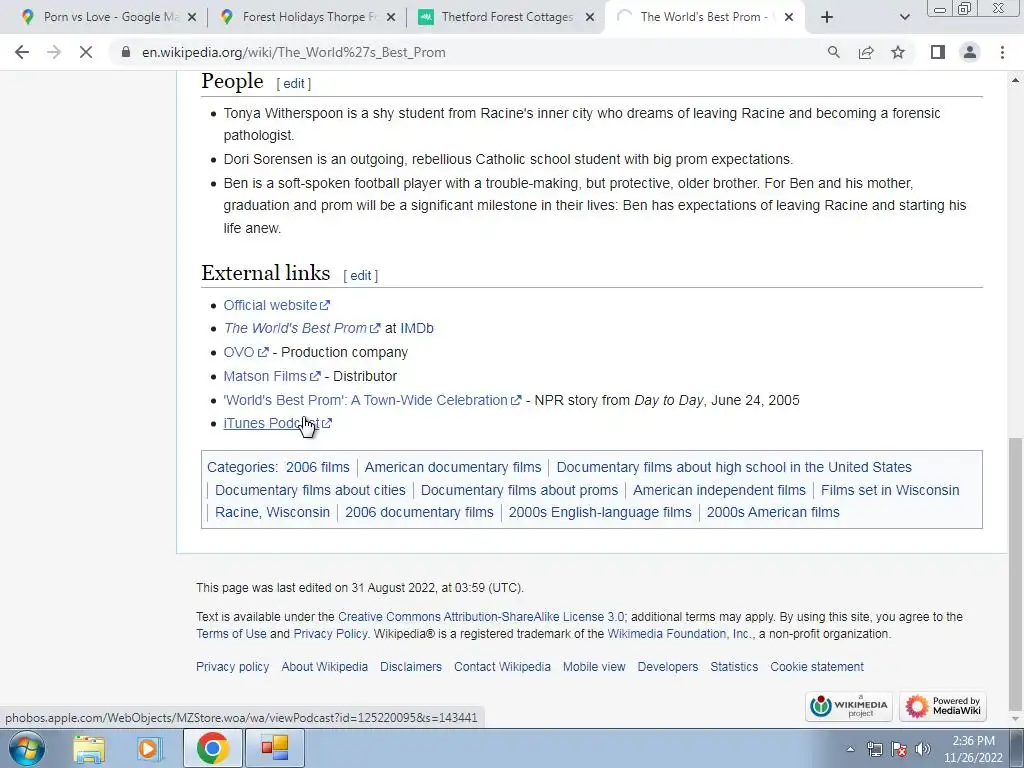
Task: Open About Wikipedia footer link
Action: 325,667
